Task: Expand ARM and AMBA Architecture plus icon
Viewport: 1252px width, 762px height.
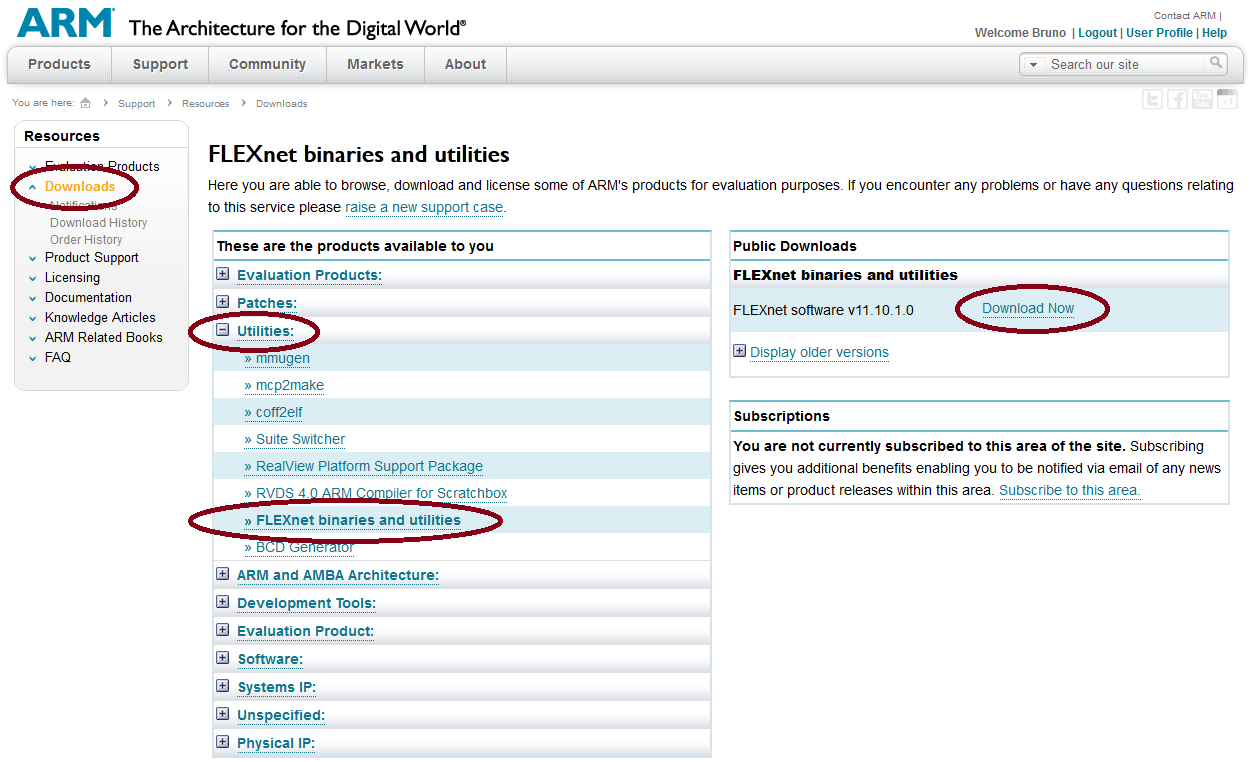Action: [x=223, y=573]
